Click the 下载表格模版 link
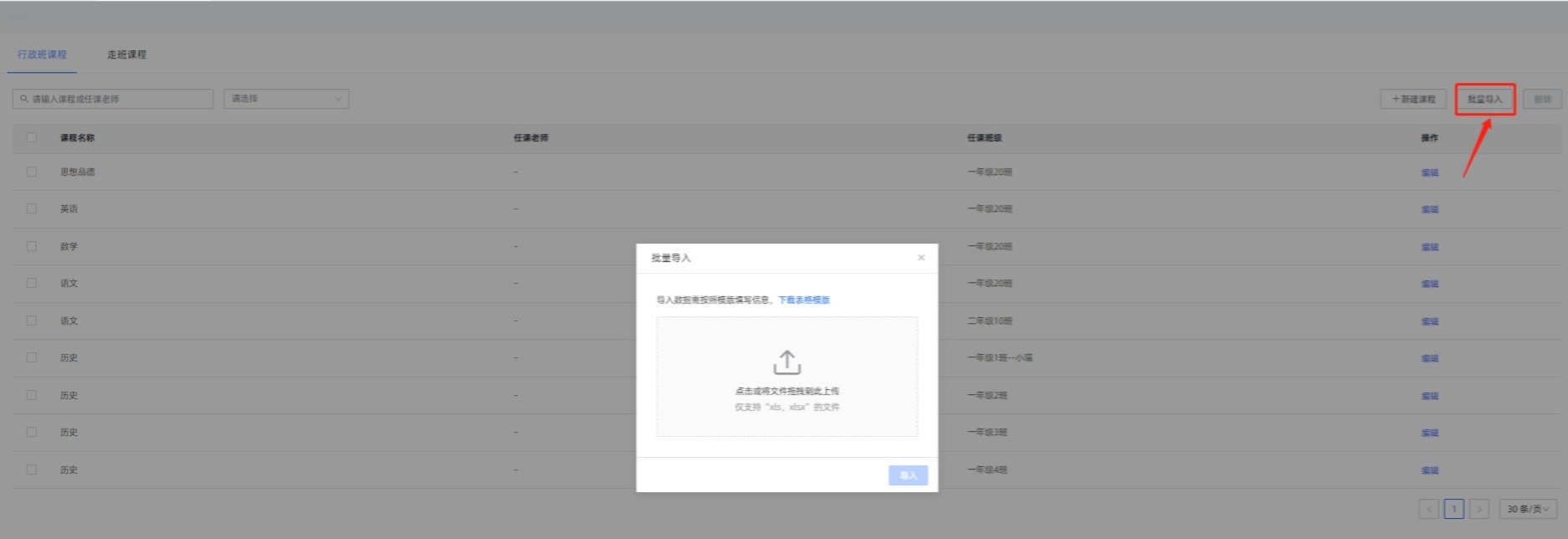The height and width of the screenshot is (539, 1568). tap(803, 300)
